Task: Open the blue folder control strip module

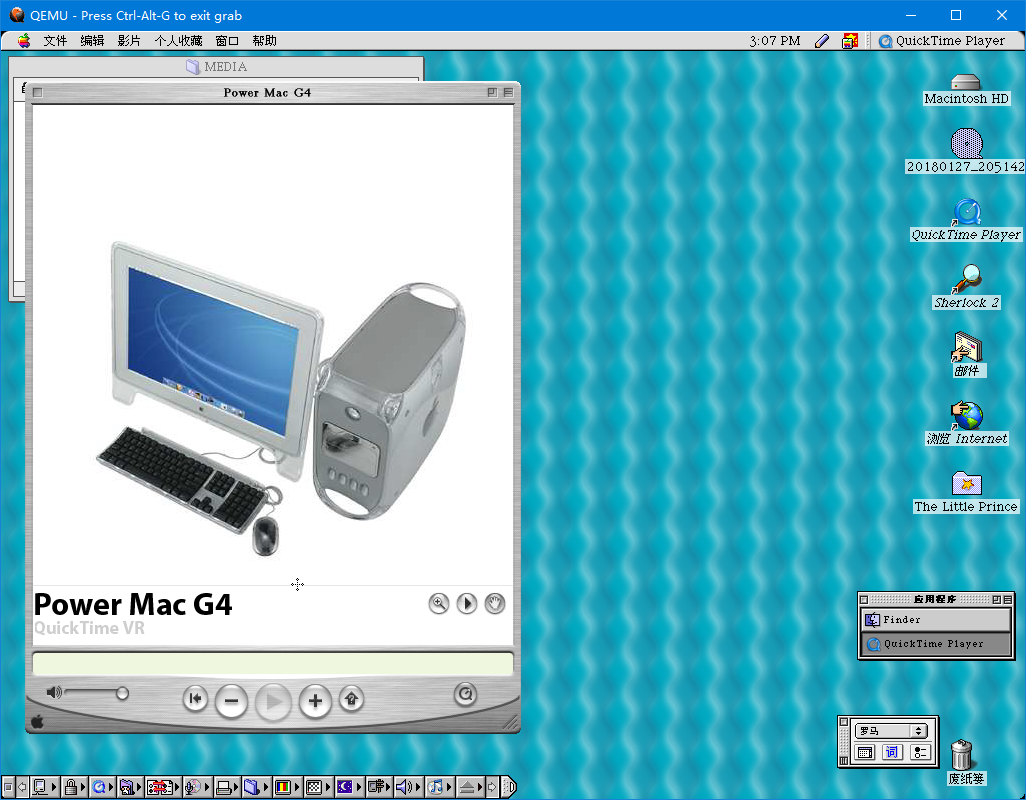Action: point(256,787)
